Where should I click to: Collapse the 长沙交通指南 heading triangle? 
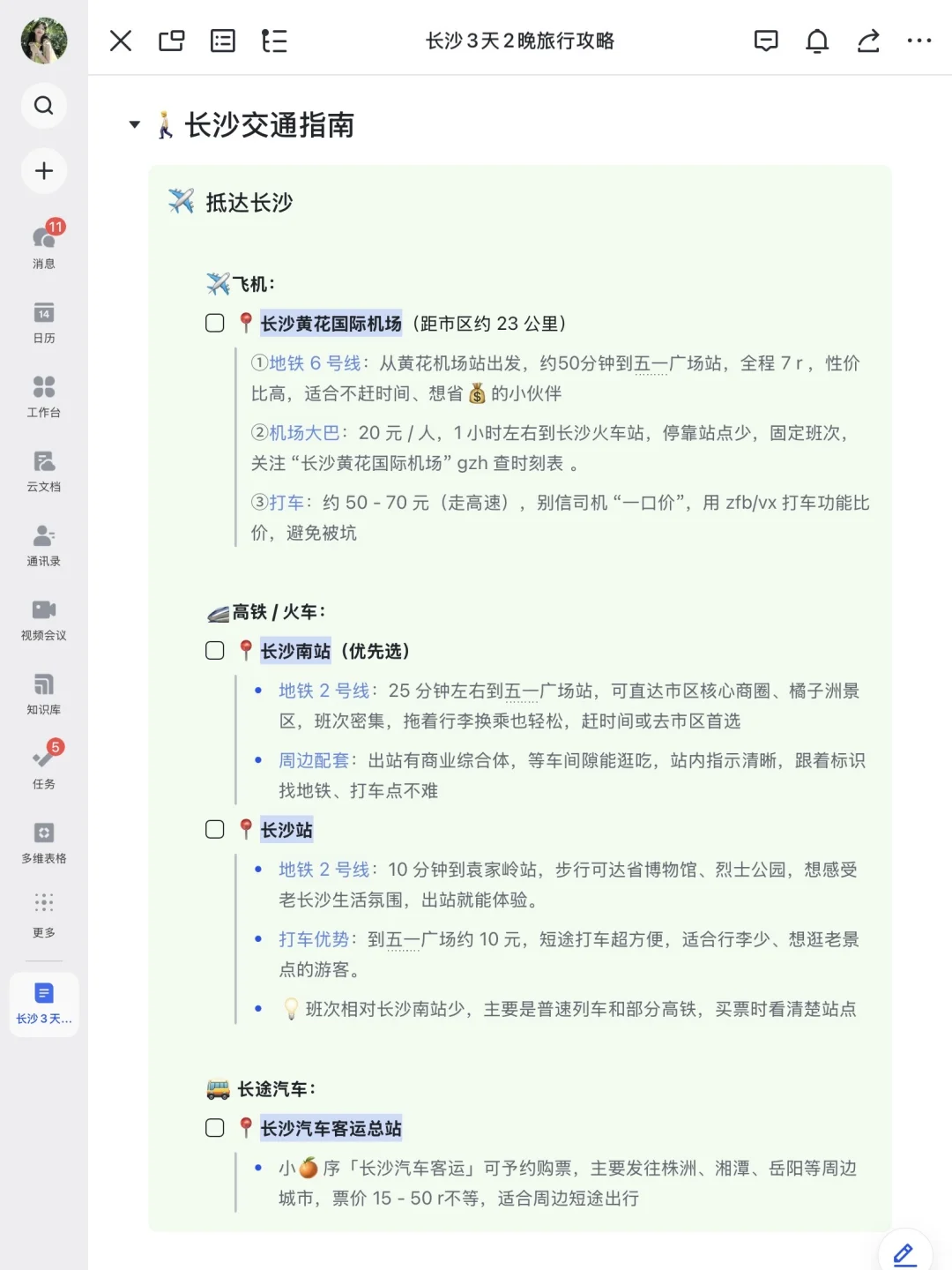point(134,124)
